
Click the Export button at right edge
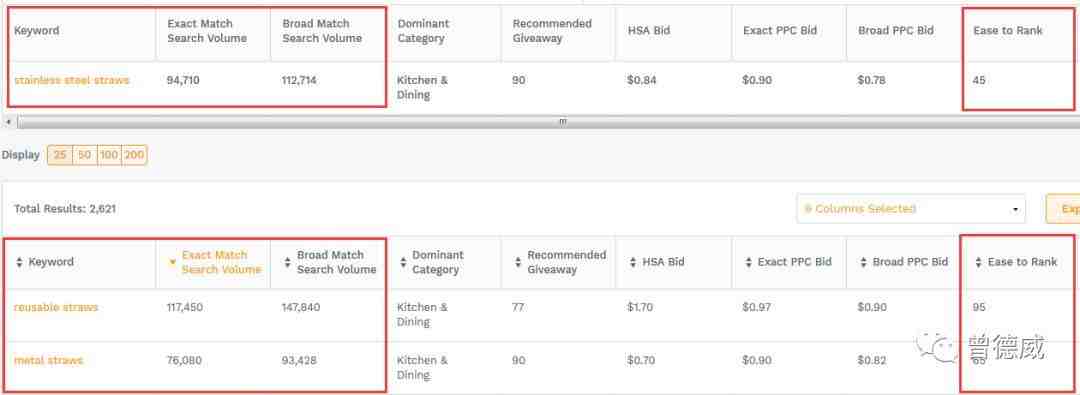pyautogui.click(x=1063, y=209)
